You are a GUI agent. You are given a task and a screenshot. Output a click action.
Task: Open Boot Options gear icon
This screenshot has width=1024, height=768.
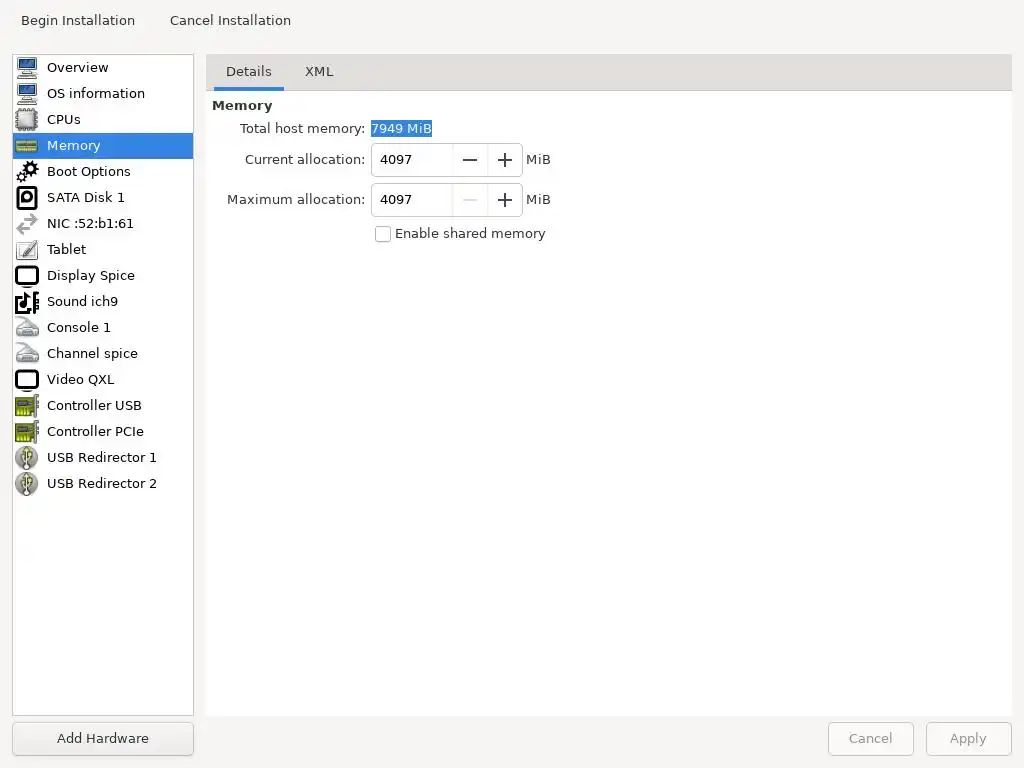coord(27,172)
